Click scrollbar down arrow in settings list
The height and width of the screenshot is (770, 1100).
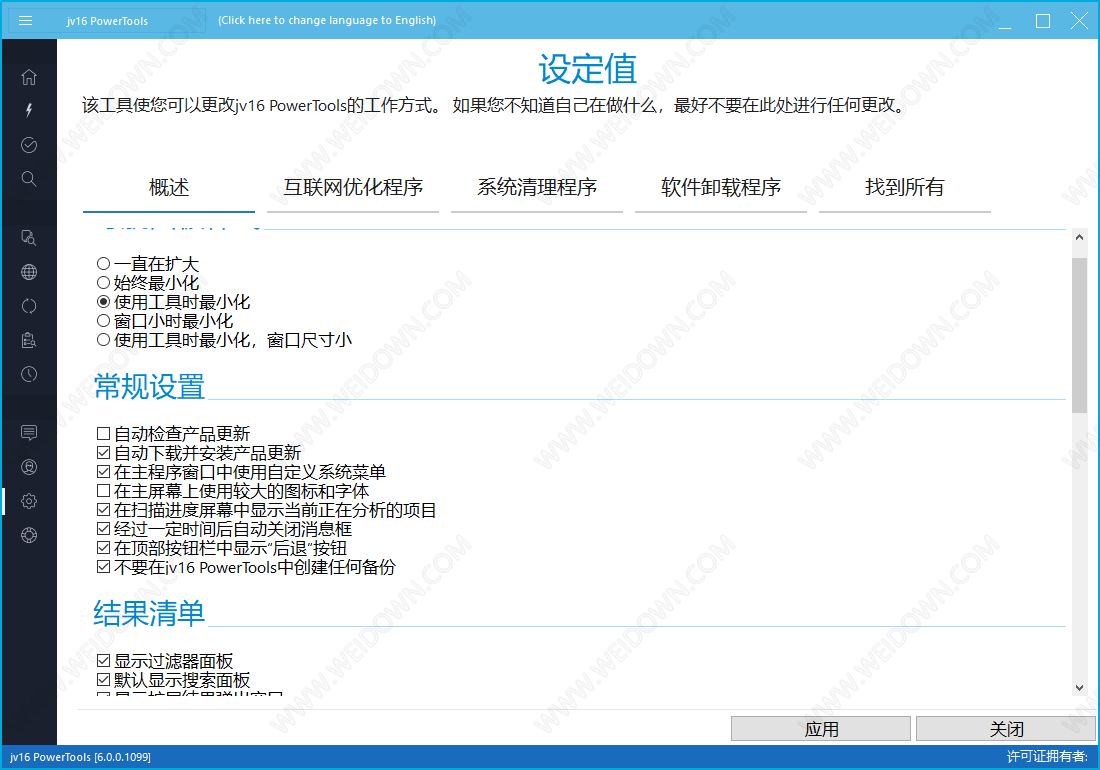tap(1079, 688)
